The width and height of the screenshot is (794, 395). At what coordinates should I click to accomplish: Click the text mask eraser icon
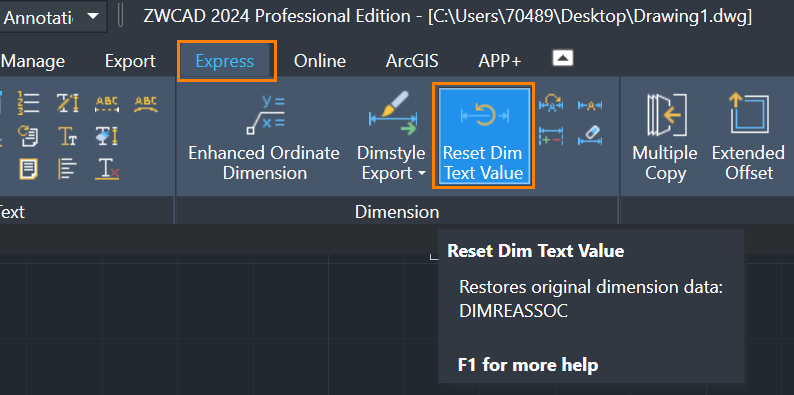[107, 136]
